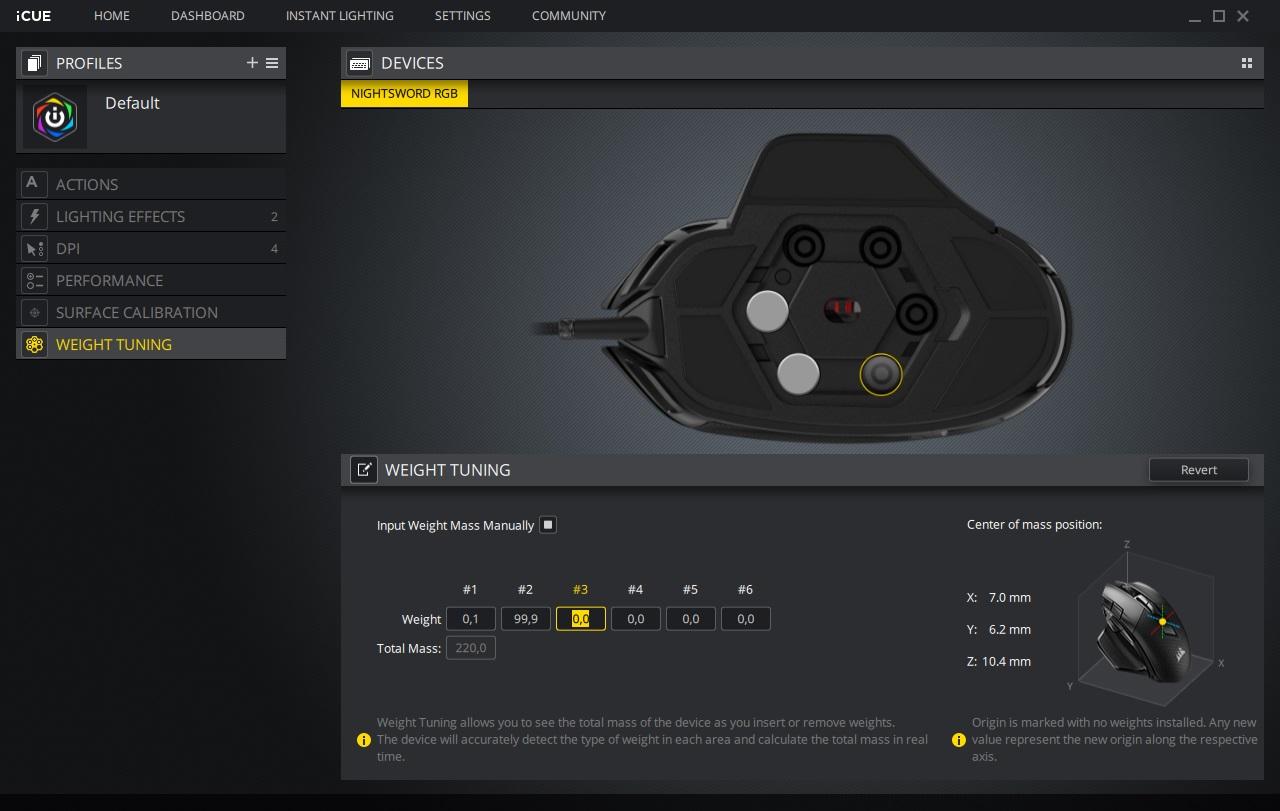Toggle the devices grid view icon
1280x811 pixels.
pos(1247,63)
